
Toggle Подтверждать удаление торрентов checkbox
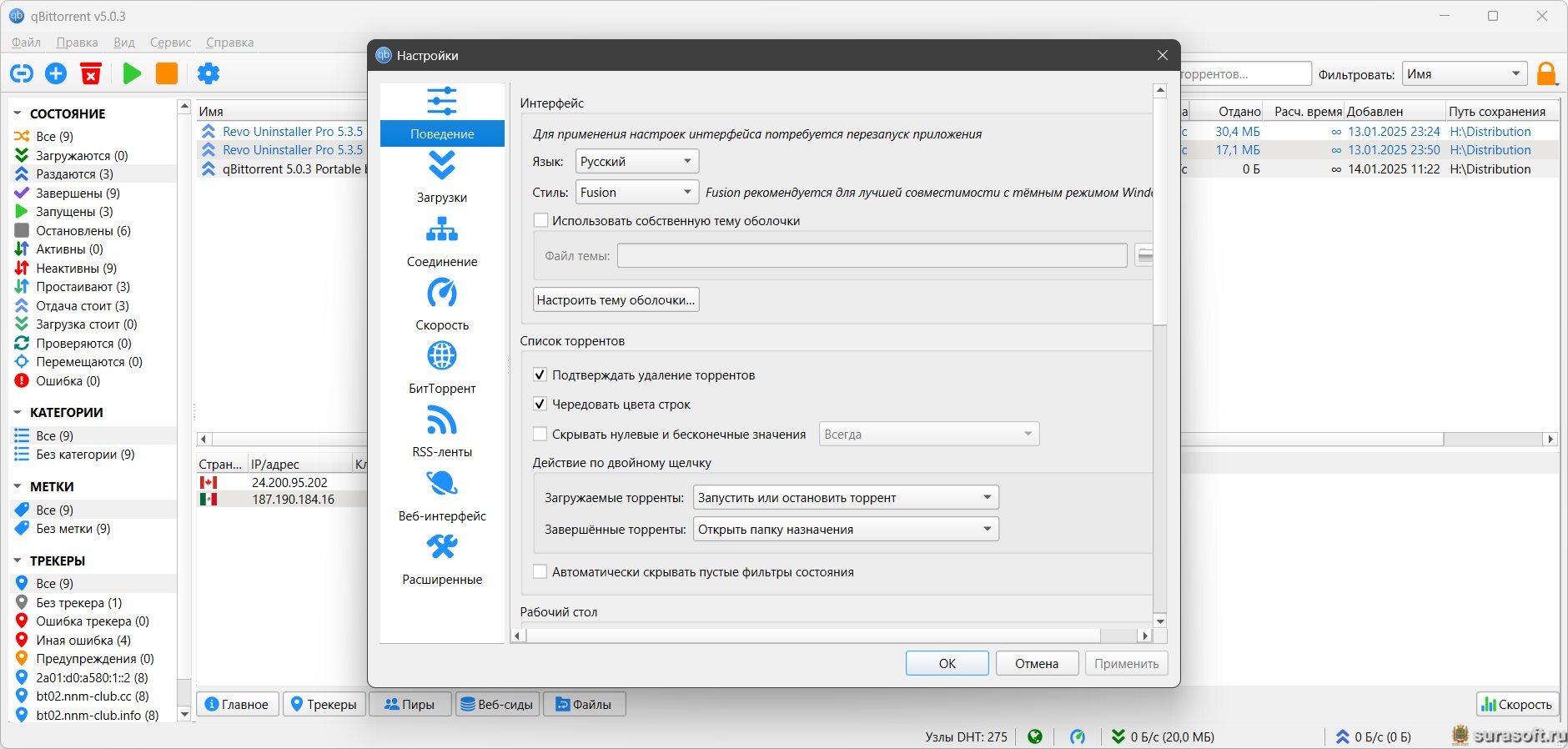click(540, 374)
